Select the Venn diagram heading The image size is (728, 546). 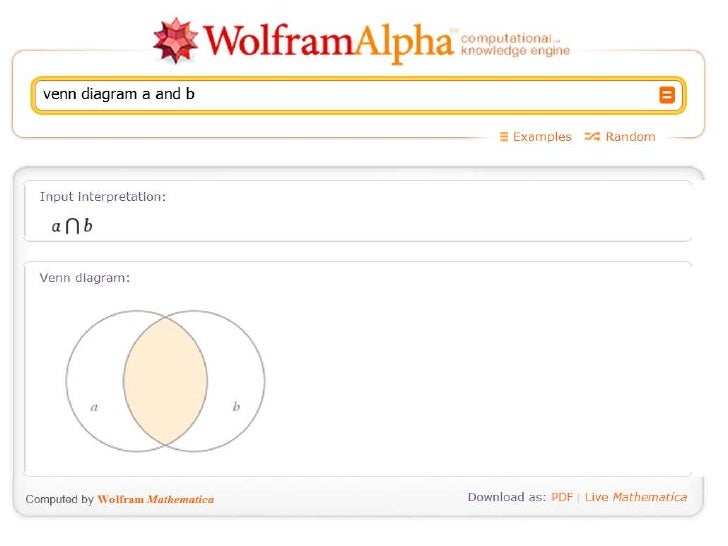[x=84, y=277]
